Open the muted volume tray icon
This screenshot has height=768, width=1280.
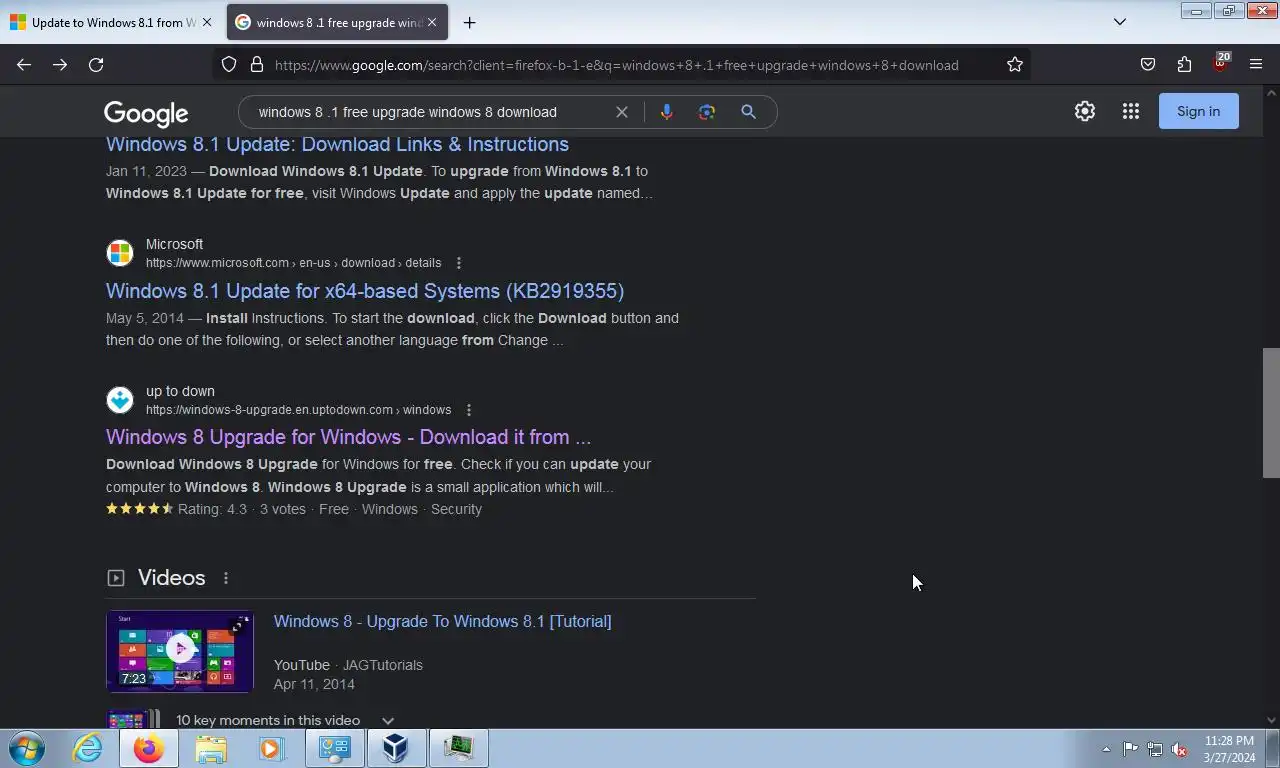click(x=1180, y=749)
